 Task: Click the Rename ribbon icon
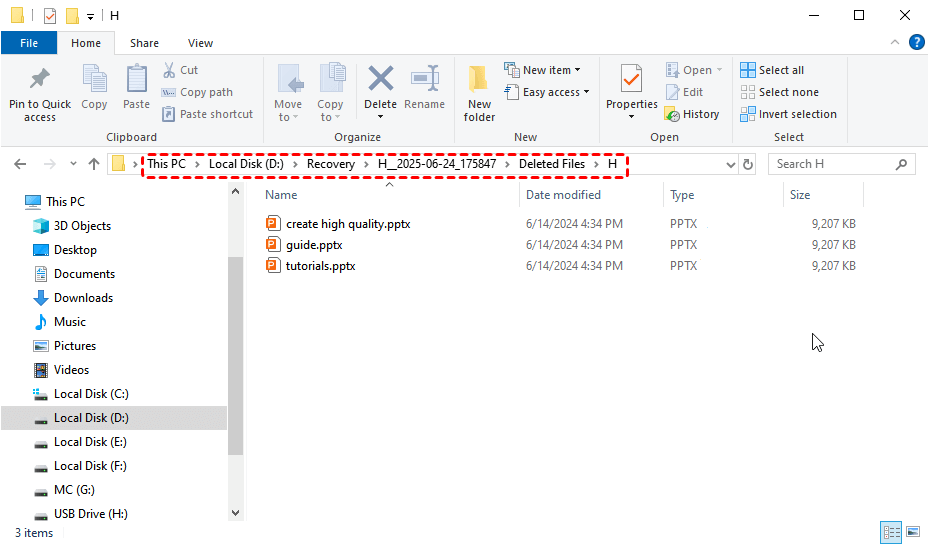[x=425, y=79]
